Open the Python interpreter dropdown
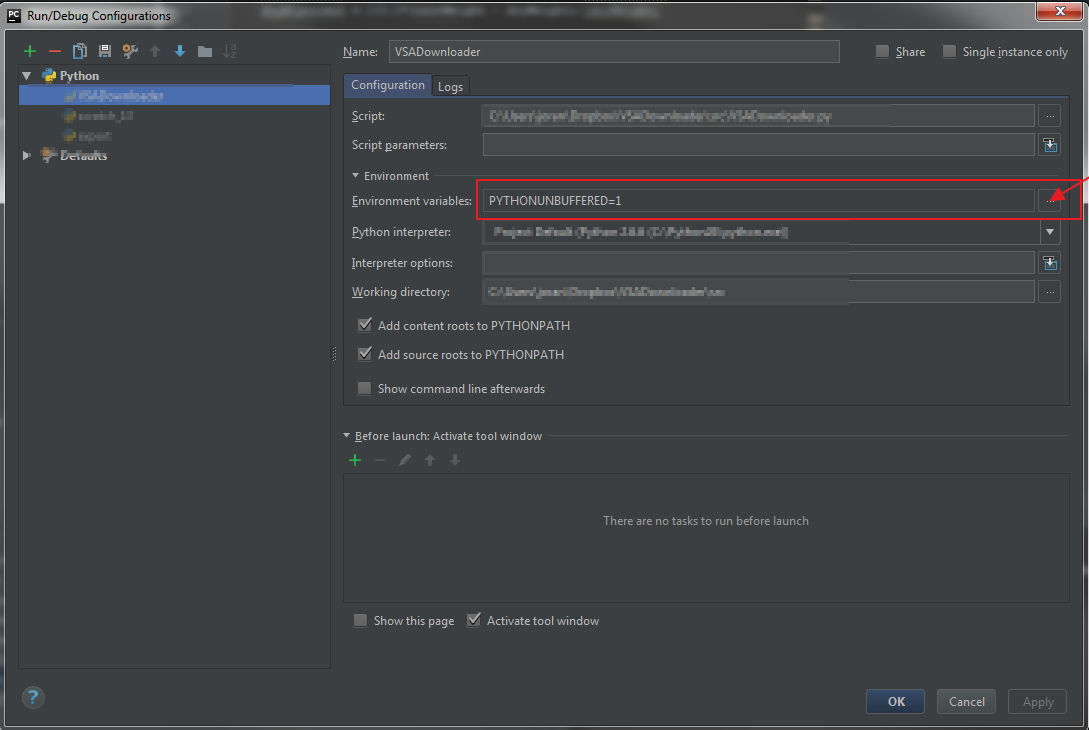 pyautogui.click(x=1049, y=231)
